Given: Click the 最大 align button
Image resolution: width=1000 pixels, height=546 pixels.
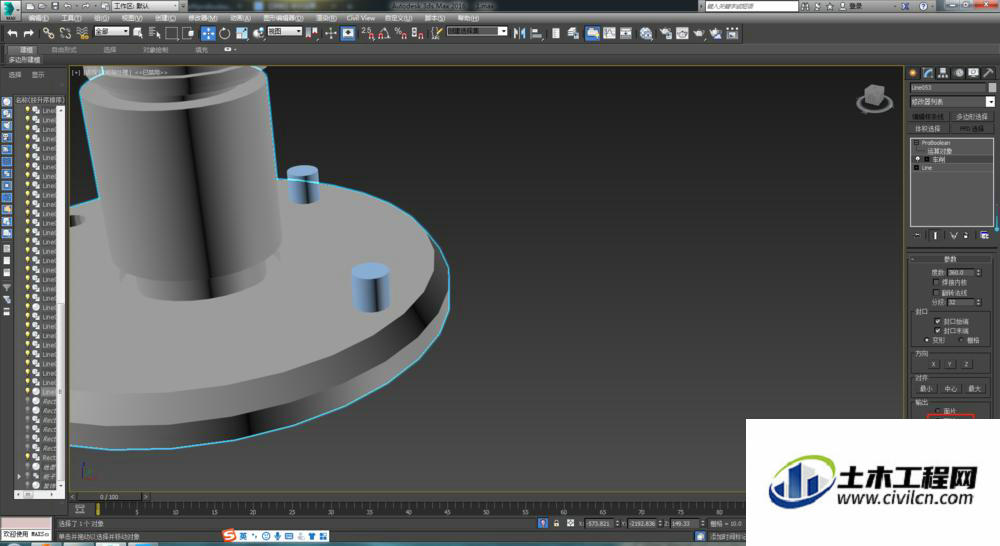Looking at the screenshot, I should tap(974, 388).
